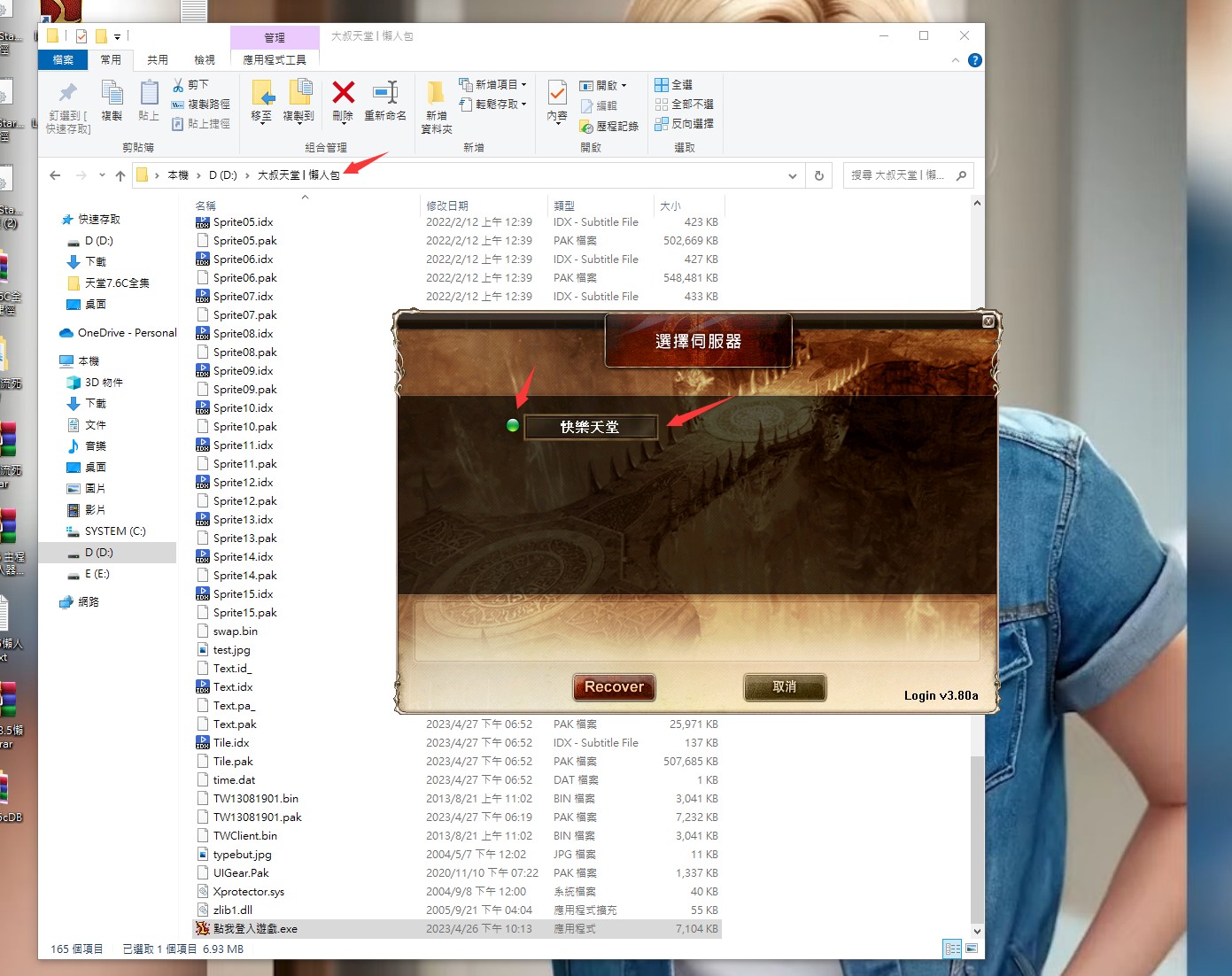The width and height of the screenshot is (1232, 976).
Task: Click the red Delete X icon
Action: point(344,92)
